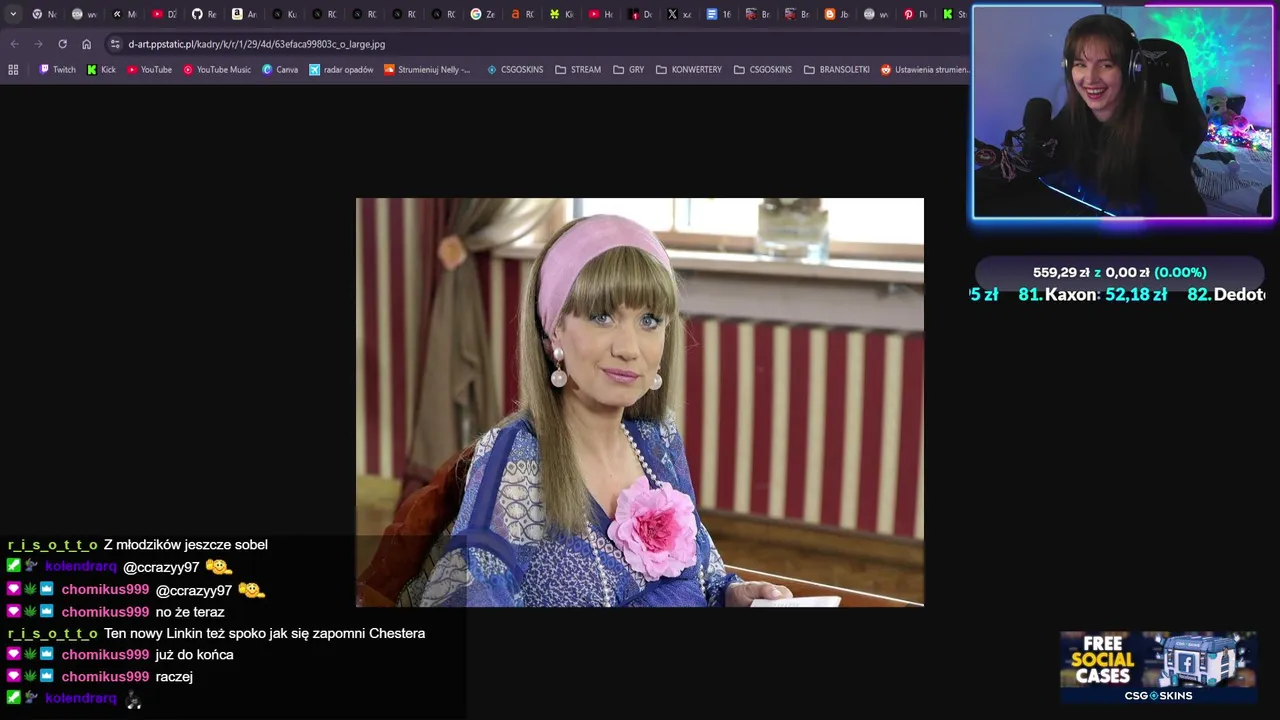Viewport: 1280px width, 720px height.
Task: Open the Kick bookmark
Action: tap(101, 70)
